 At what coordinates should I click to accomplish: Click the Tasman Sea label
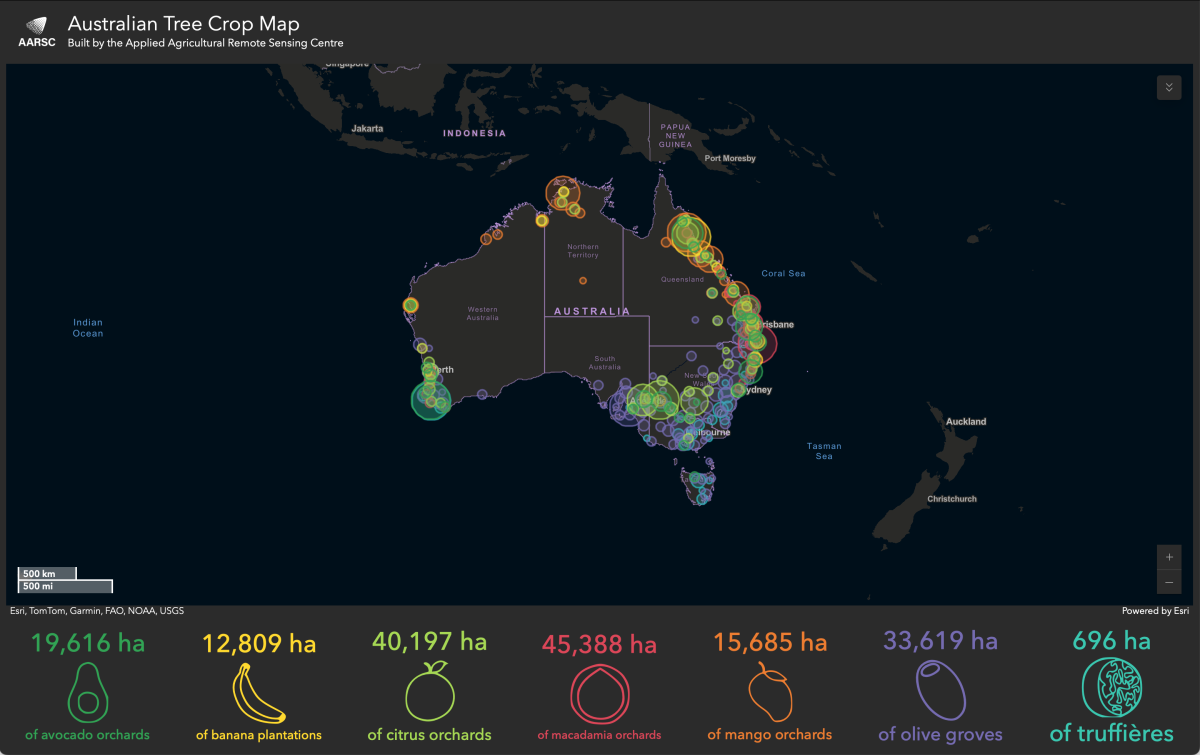824,451
